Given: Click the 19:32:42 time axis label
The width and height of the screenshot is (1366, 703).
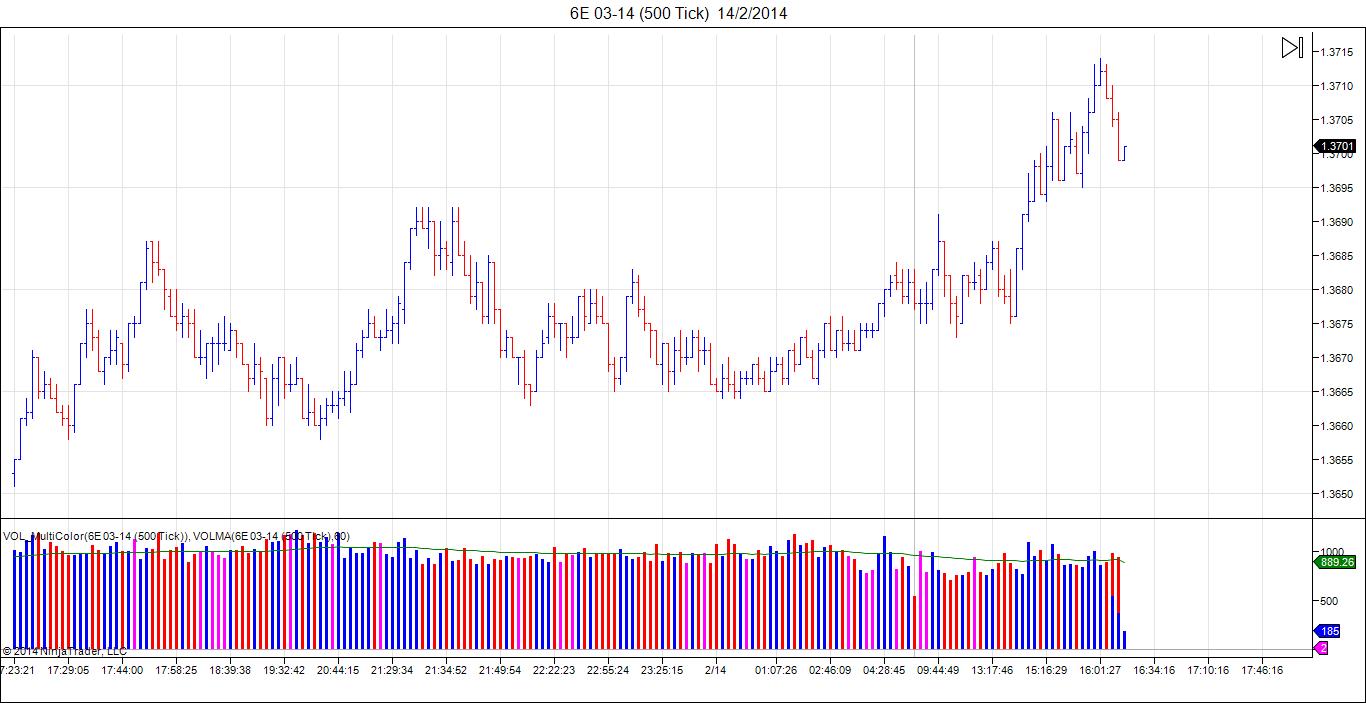Looking at the screenshot, I should point(284,670).
